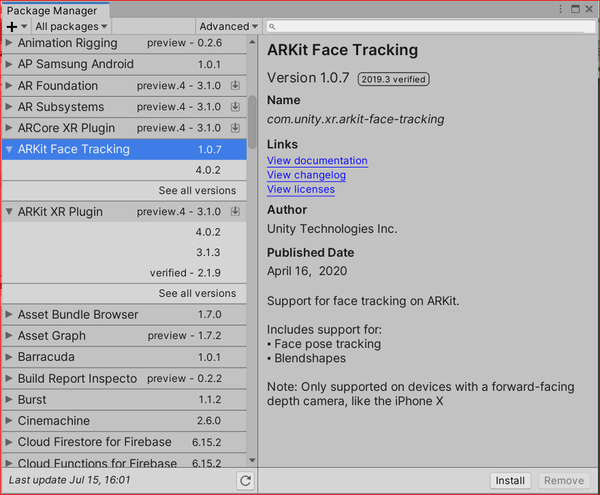This screenshot has width=600, height=495.
Task: Select the Asset Graph preview 1.7.2 row
Action: (124, 335)
